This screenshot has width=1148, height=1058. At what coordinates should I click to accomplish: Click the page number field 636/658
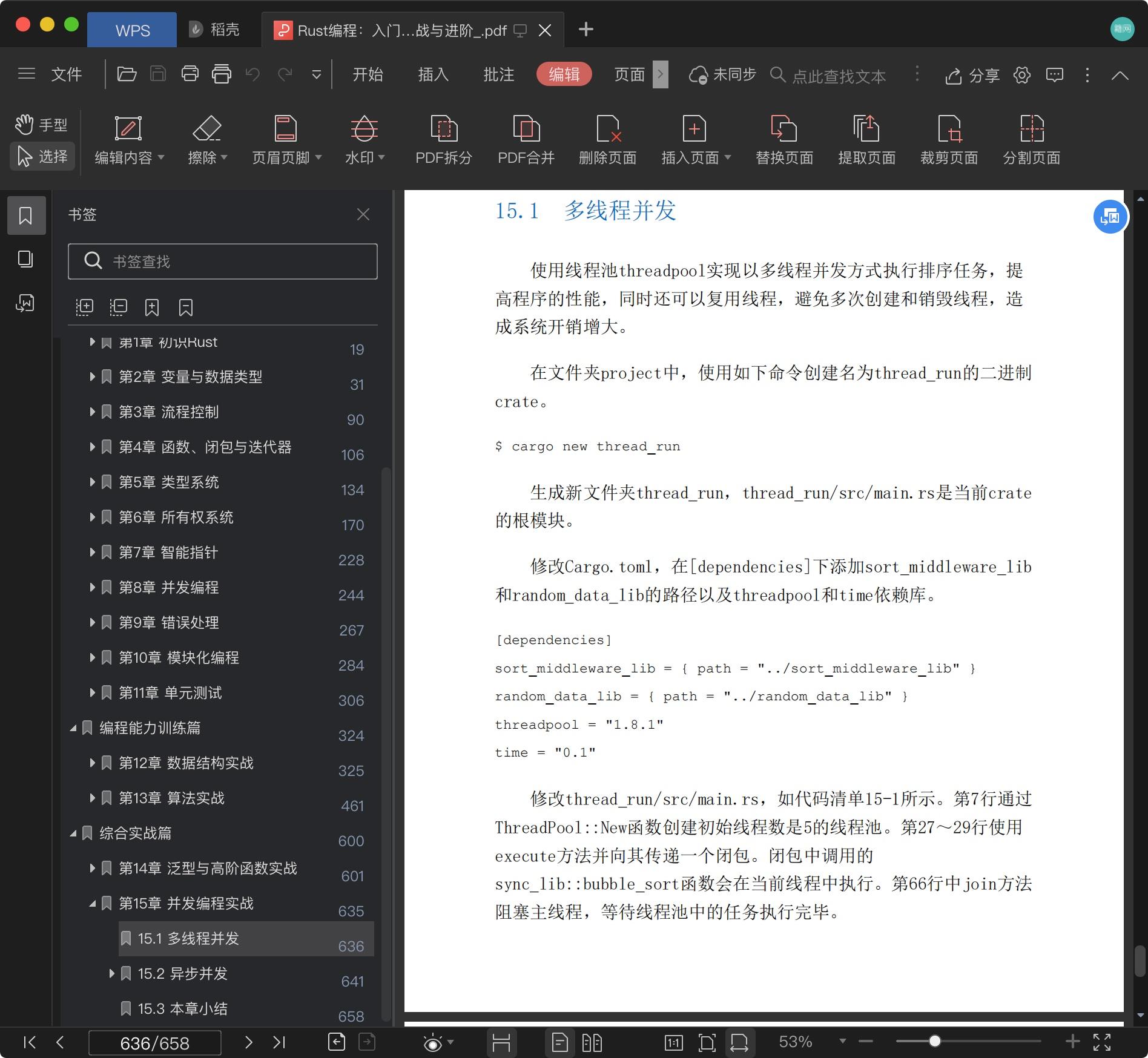point(155,1043)
